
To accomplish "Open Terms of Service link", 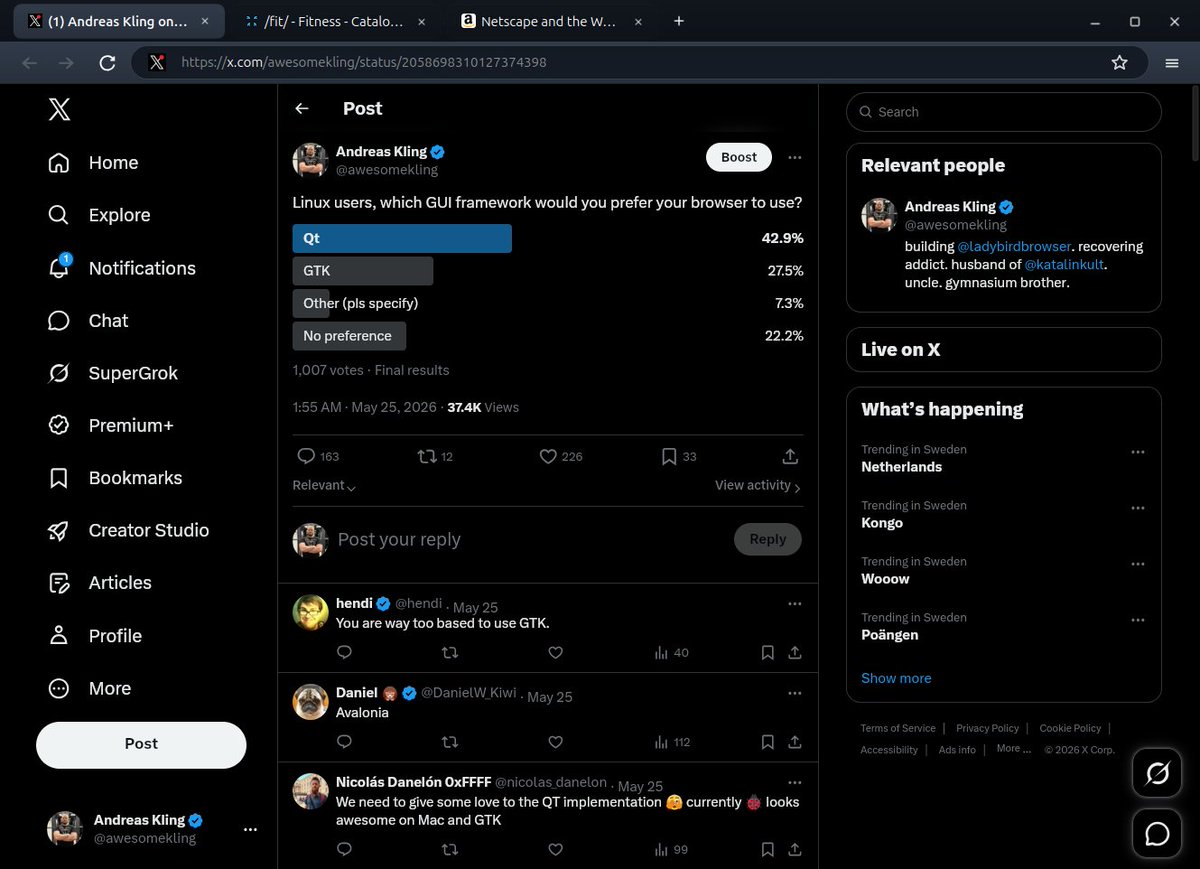I will coord(898,728).
